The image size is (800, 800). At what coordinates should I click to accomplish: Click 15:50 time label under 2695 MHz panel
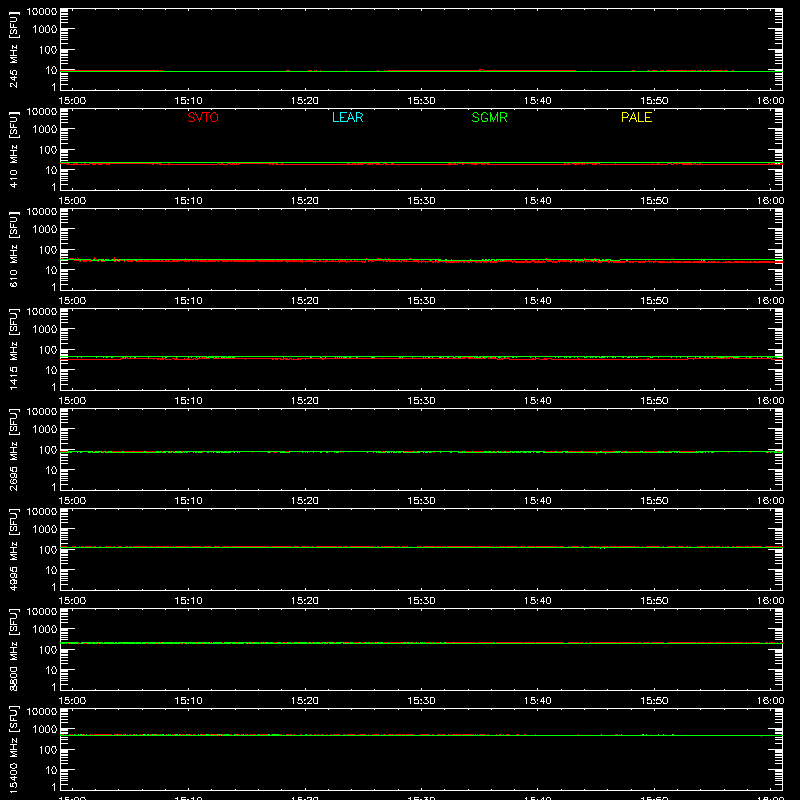point(654,501)
